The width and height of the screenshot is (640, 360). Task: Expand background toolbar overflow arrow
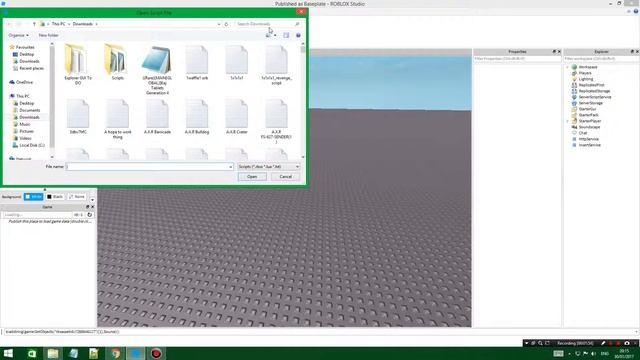pos(92,200)
